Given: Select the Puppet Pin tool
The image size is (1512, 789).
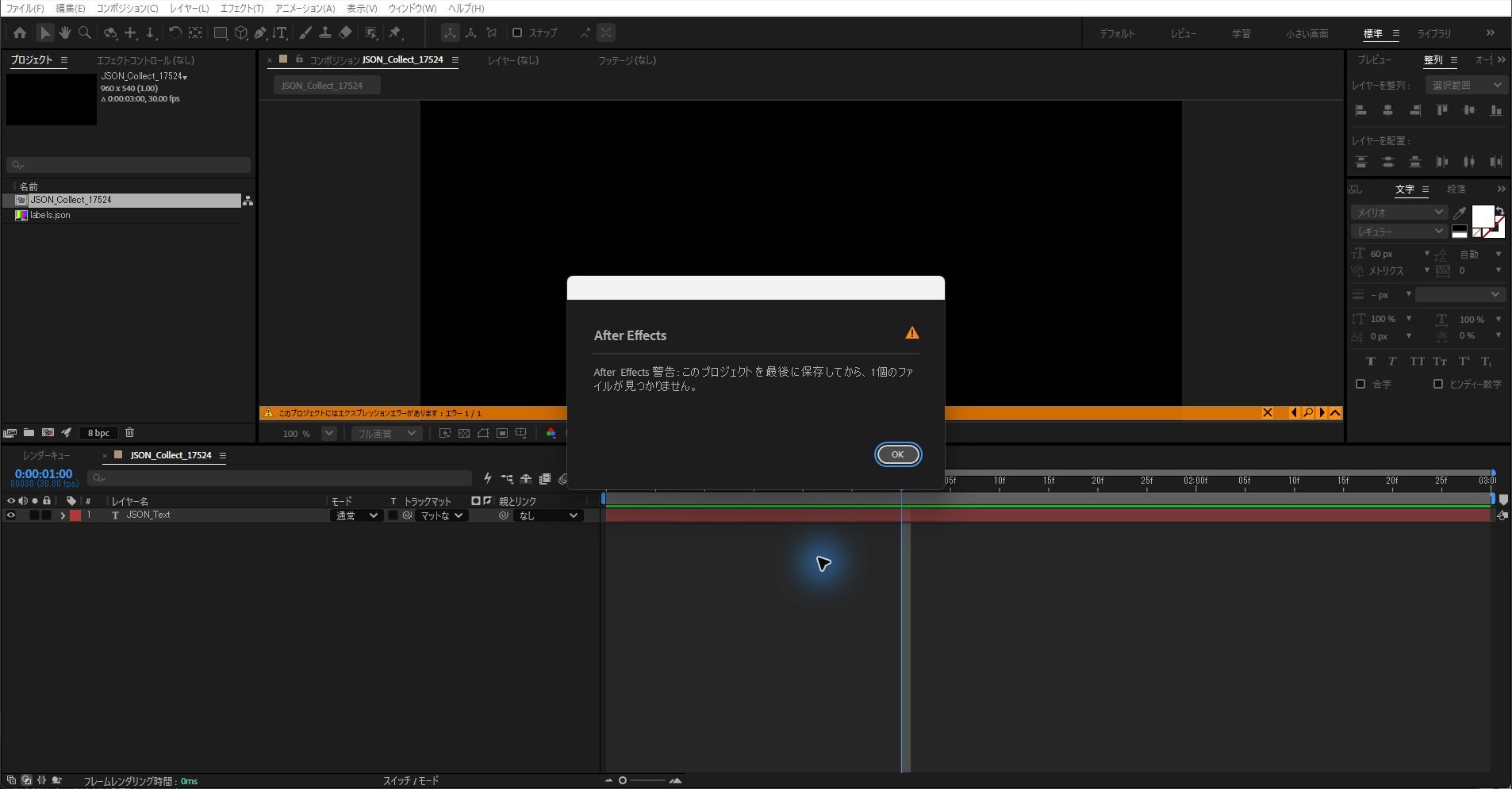Looking at the screenshot, I should pos(395,33).
